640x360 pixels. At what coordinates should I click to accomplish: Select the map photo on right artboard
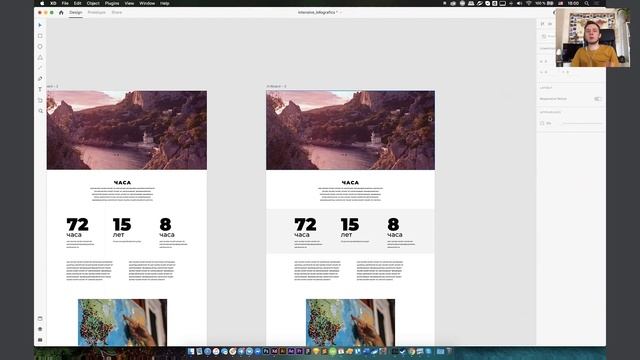pos(351,322)
